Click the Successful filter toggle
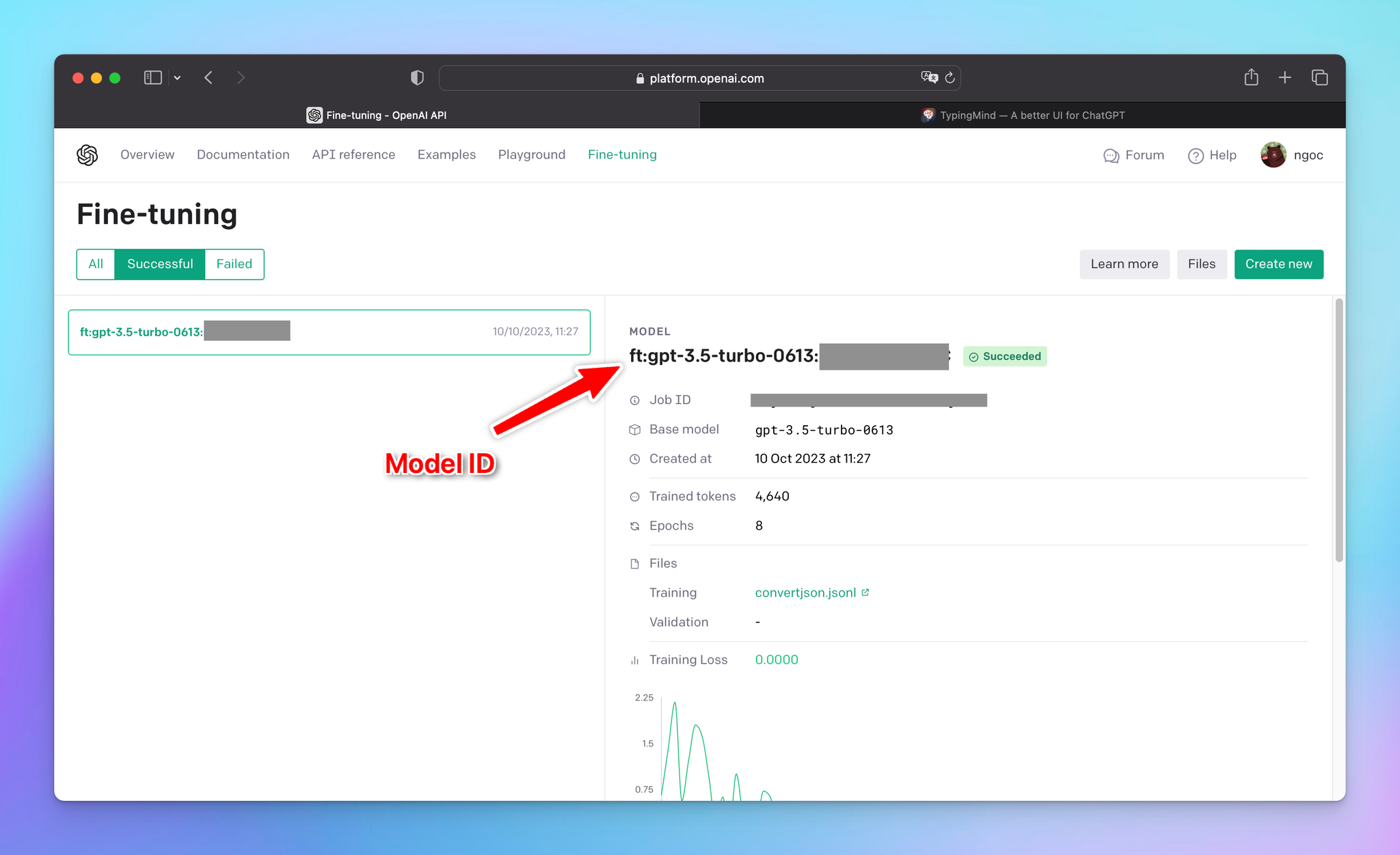This screenshot has height=855, width=1400. (159, 264)
